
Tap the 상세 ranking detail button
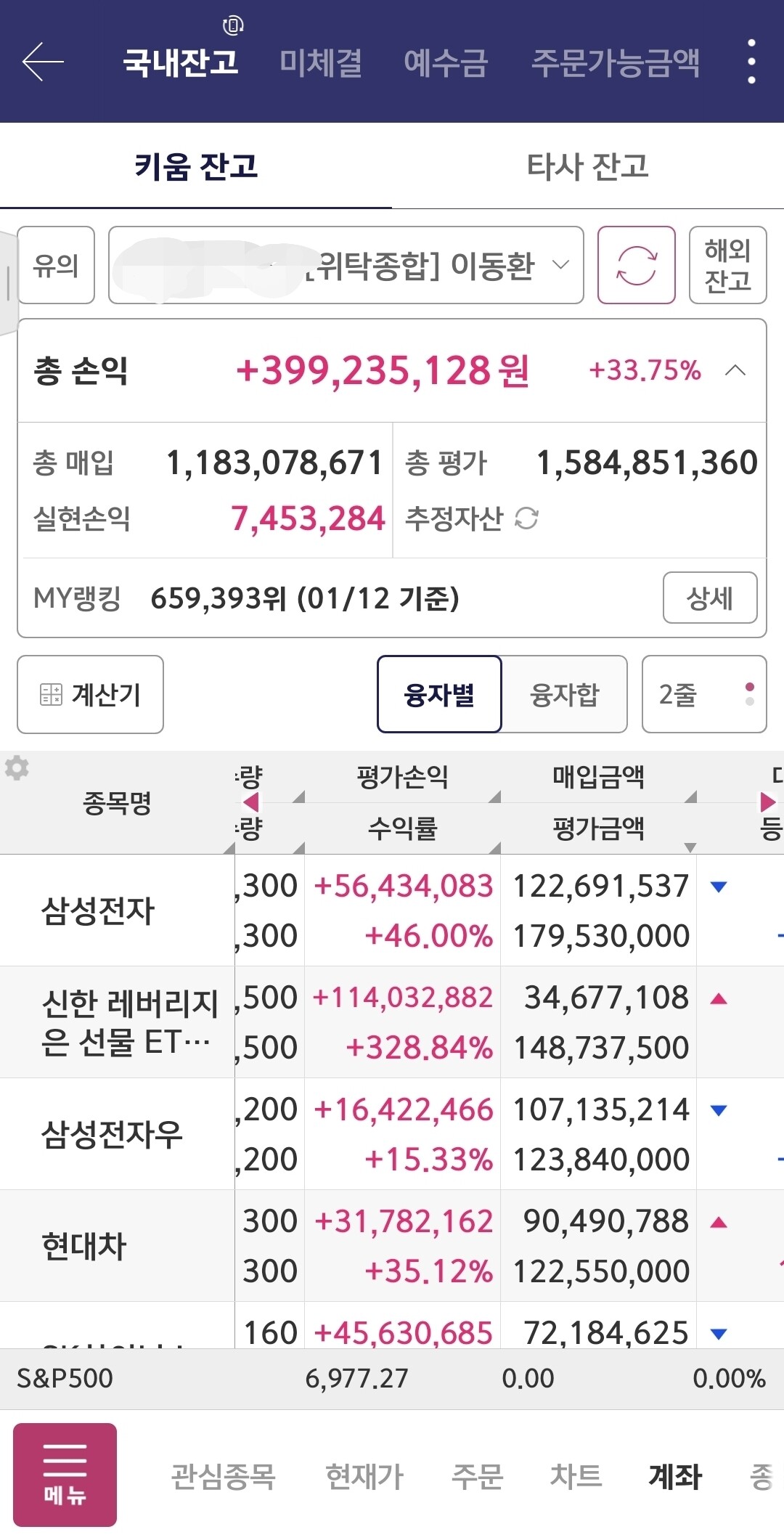(709, 598)
